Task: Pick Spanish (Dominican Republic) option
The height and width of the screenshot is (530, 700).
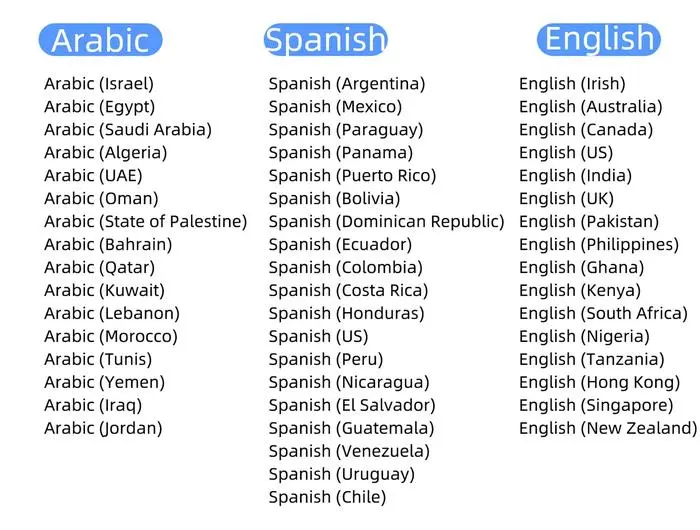Action: (x=386, y=222)
